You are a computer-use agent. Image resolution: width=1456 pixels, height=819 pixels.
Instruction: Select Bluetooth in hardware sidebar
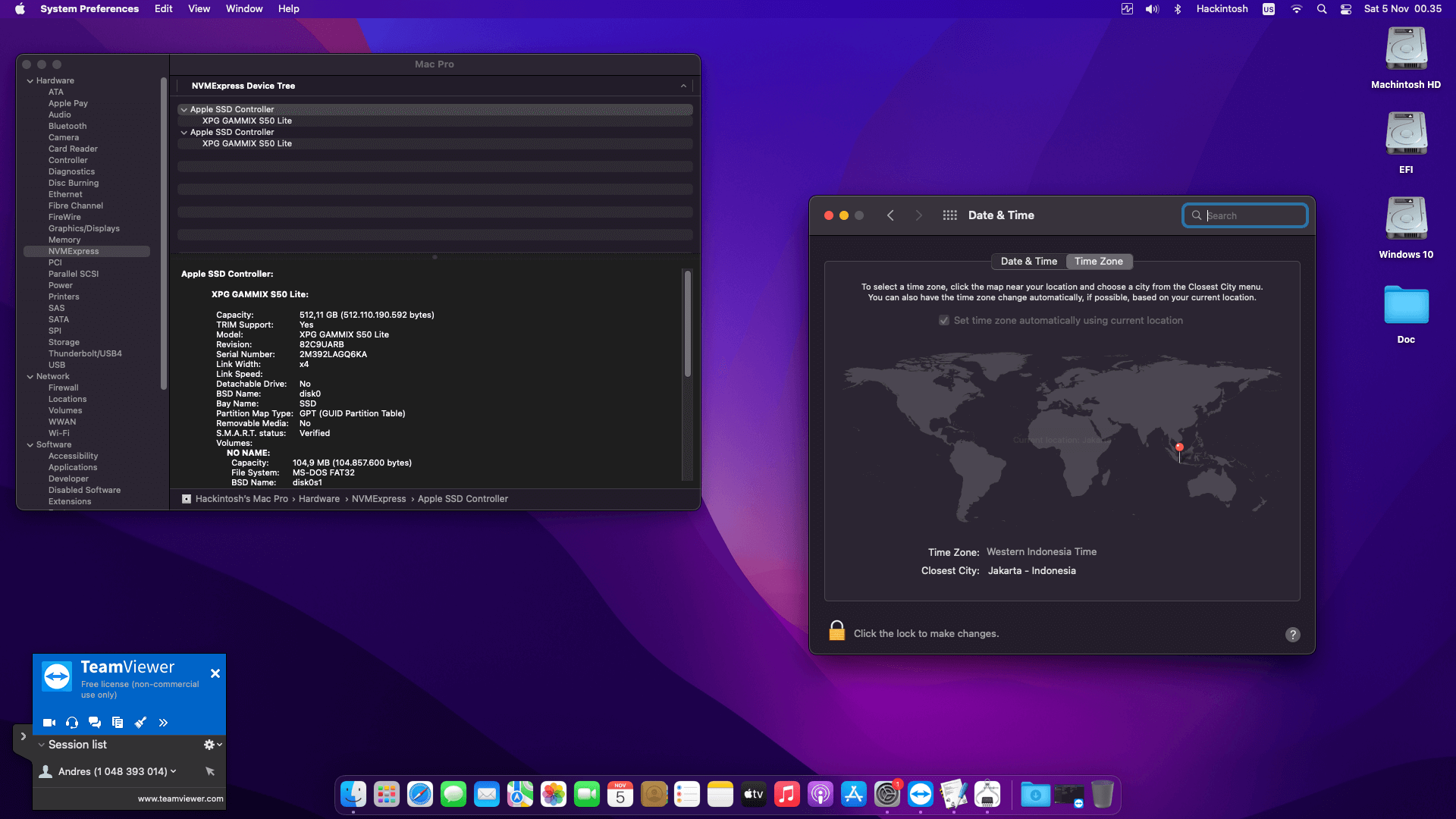[67, 126]
